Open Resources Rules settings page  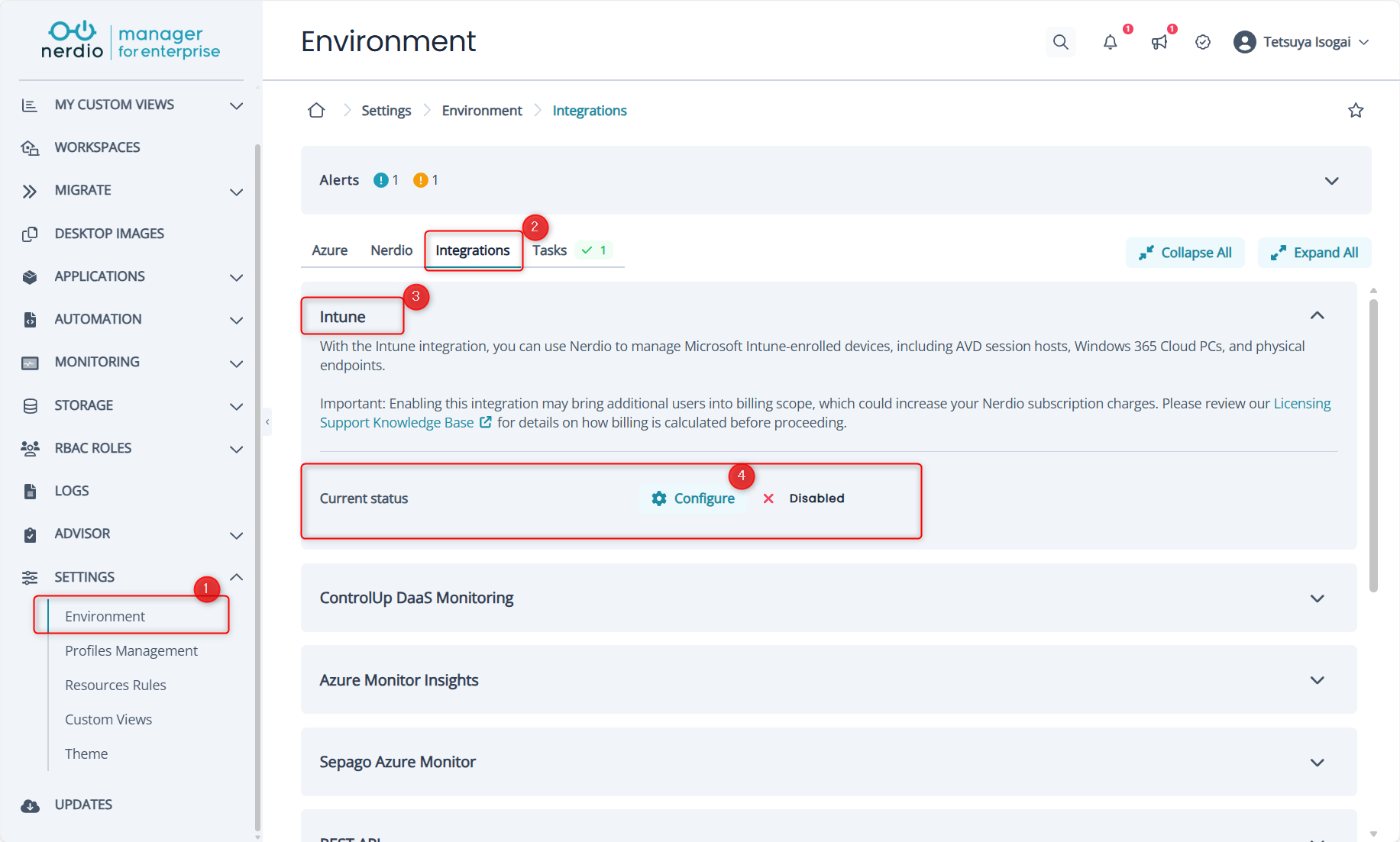click(x=115, y=685)
